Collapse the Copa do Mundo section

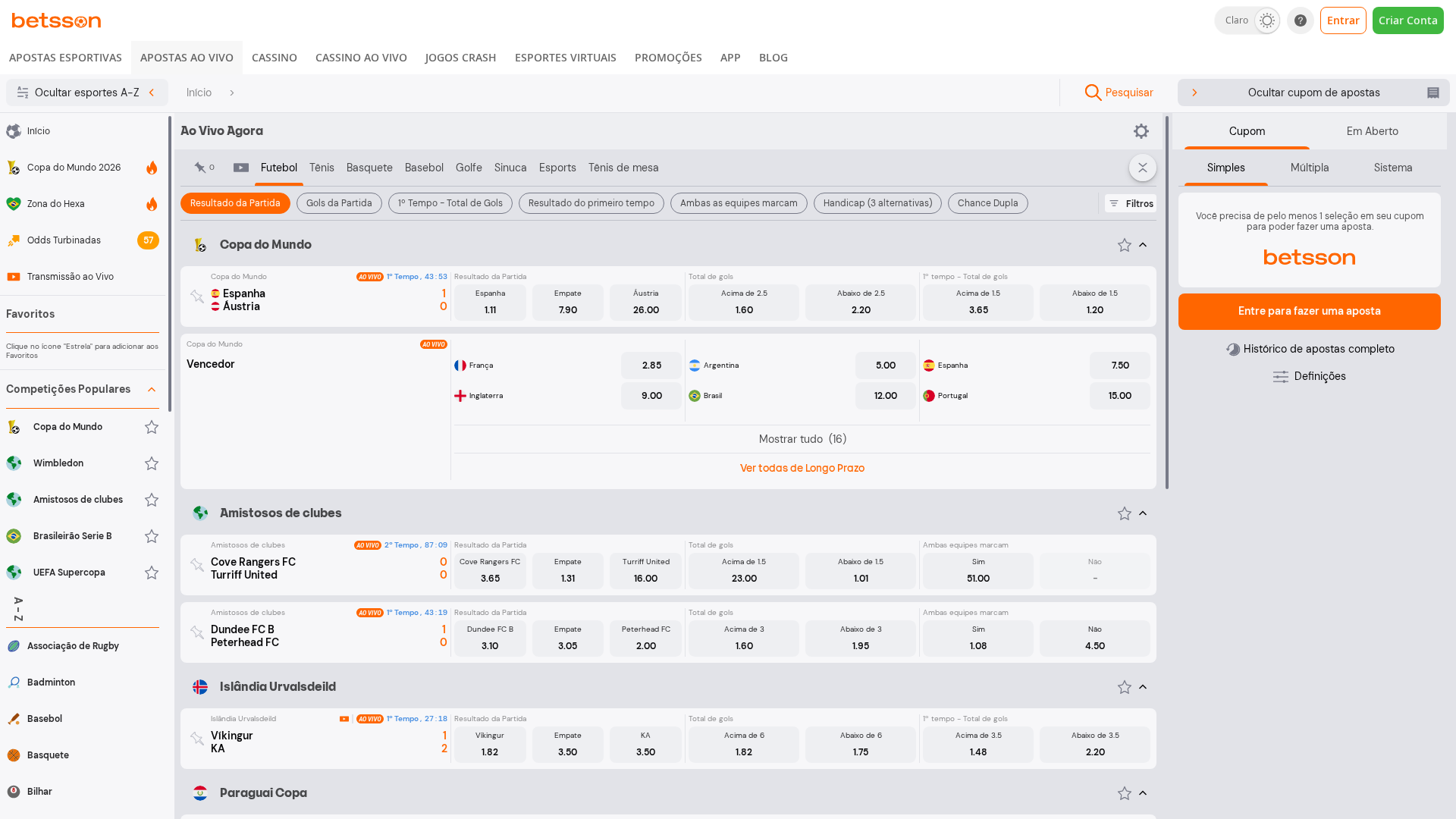point(1143,245)
